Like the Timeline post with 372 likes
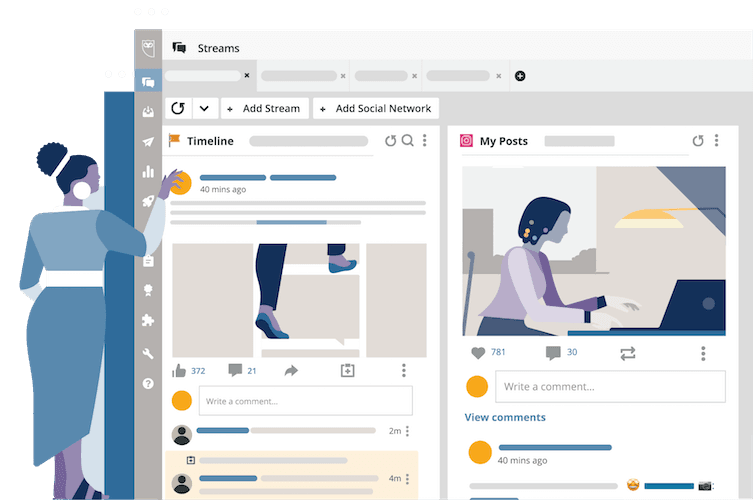The width and height of the screenshot is (753, 500). (179, 371)
